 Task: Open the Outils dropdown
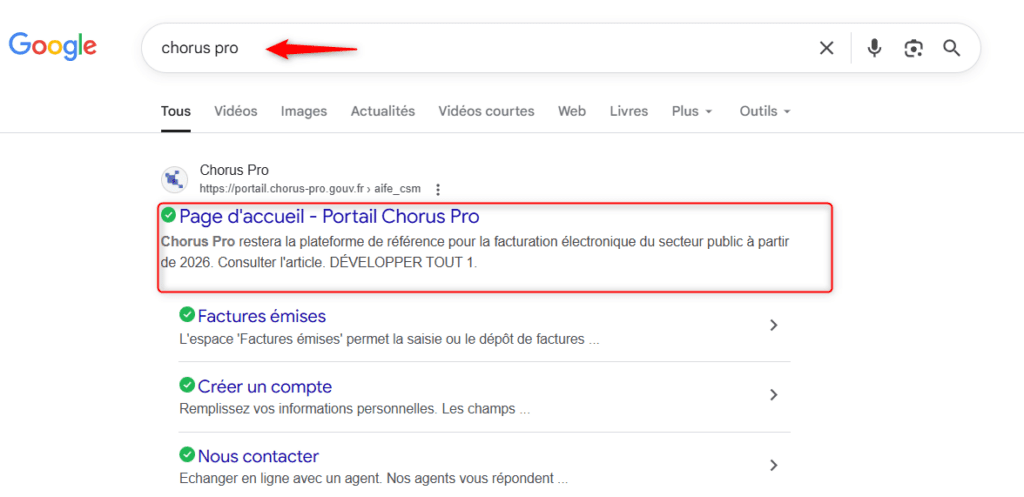(765, 112)
